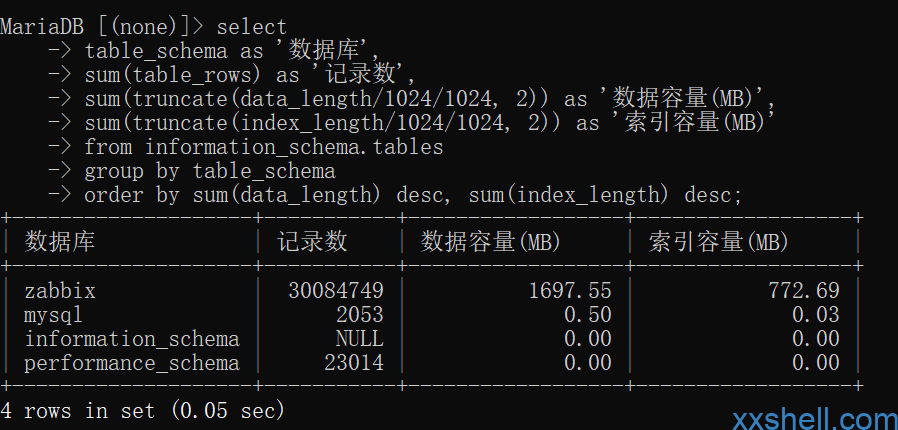Click the MariaDB [(none)] prompt text

coord(101,27)
